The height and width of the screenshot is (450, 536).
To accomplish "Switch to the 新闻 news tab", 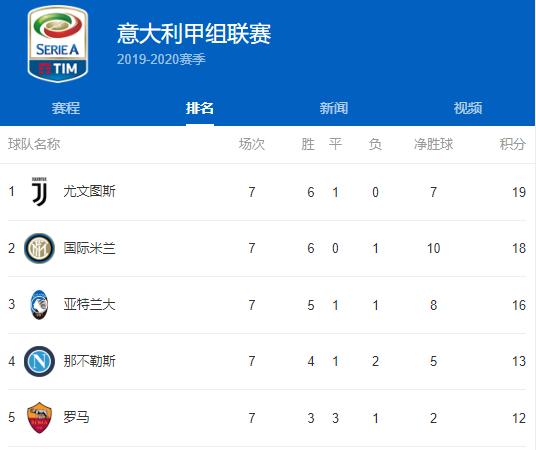I will coord(334,108).
